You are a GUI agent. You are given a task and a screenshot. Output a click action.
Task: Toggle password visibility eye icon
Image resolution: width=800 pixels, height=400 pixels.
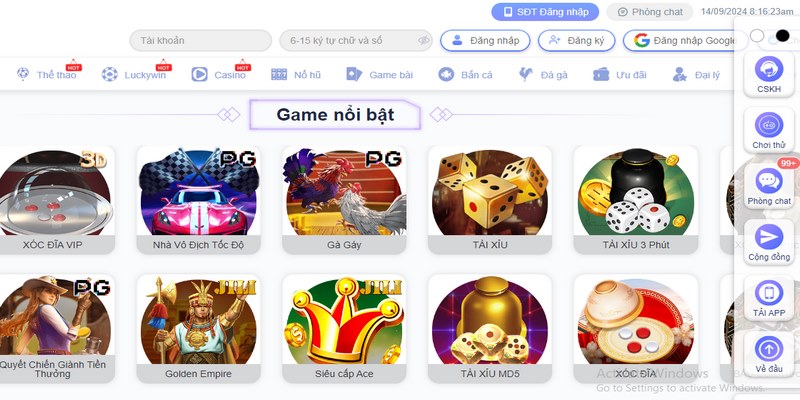tap(423, 40)
